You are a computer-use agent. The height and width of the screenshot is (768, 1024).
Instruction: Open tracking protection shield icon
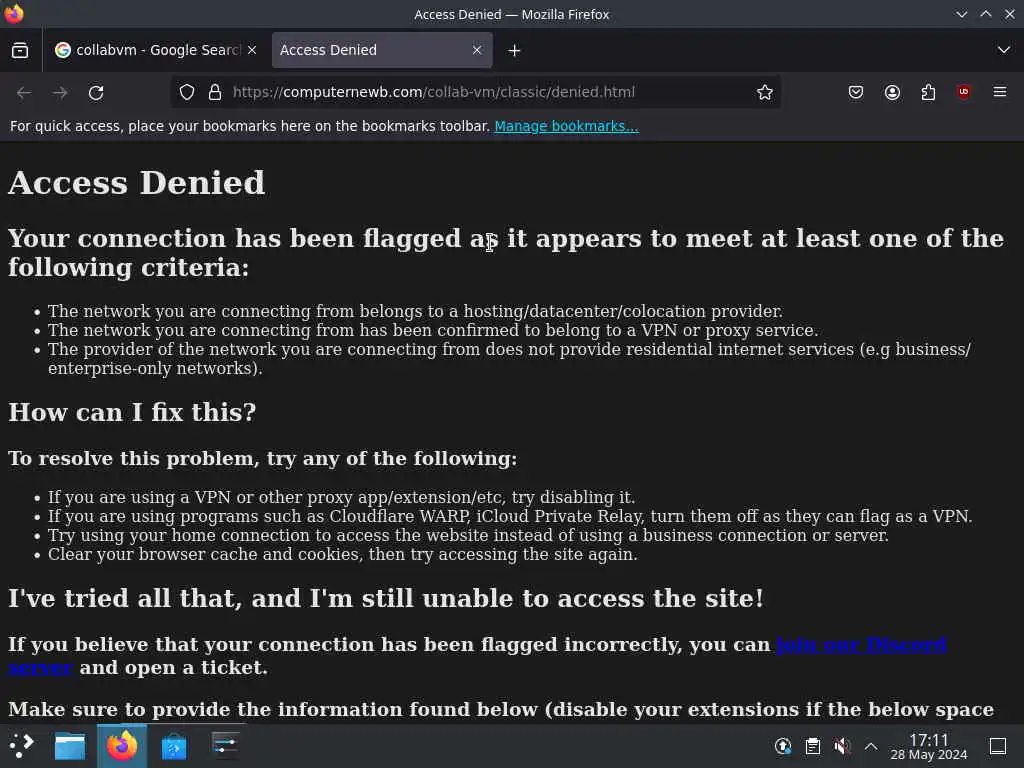(x=187, y=92)
